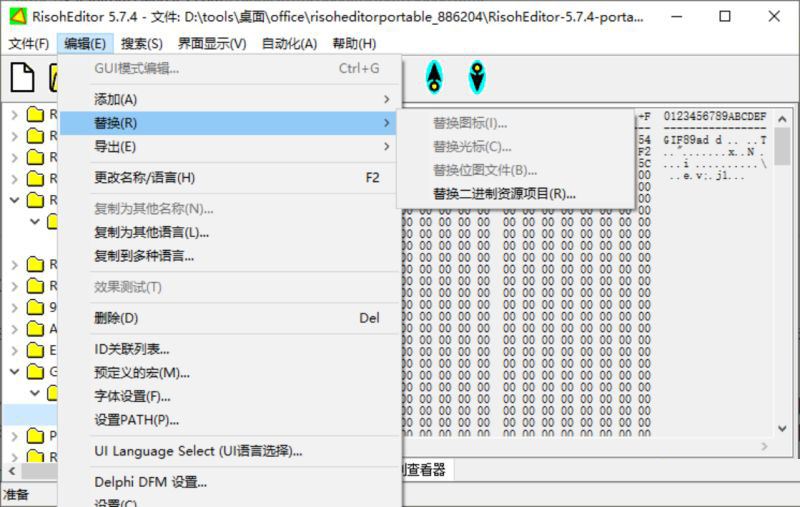
Task: Expand the tree node labeled P
Action: click(15, 436)
